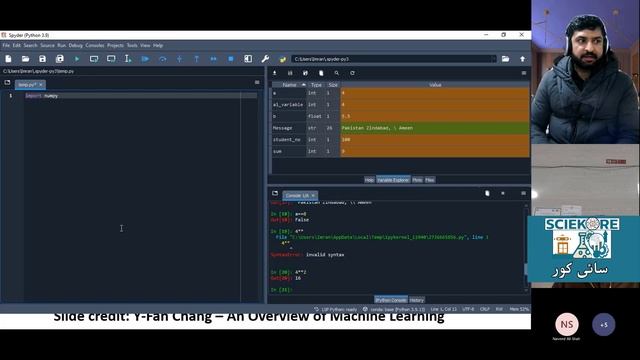This screenshot has width=640, height=360.
Task: Switch to Variable Explorer tab
Action: (393, 180)
